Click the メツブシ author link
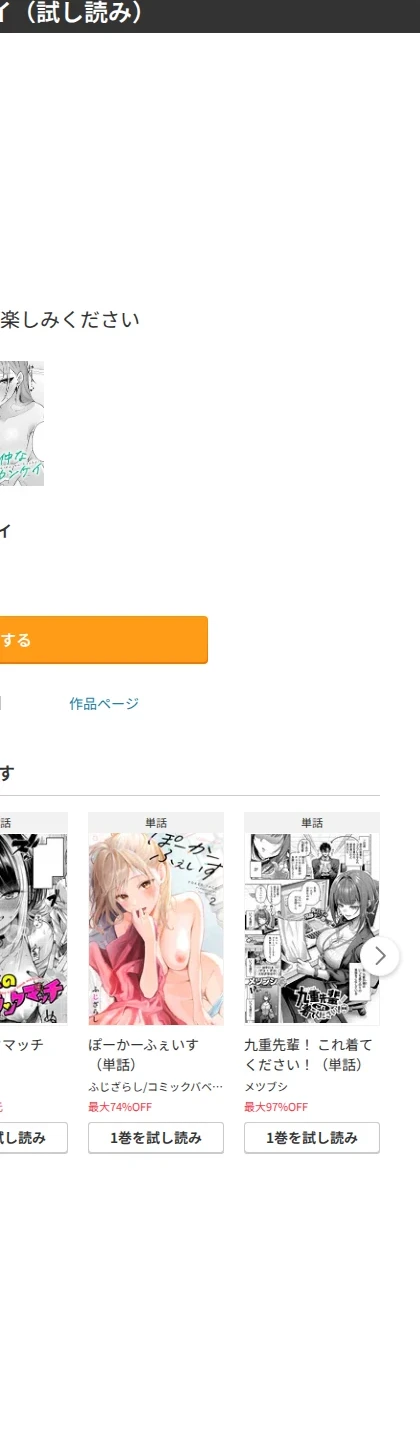Viewport: 420px width, 1429px height. (x=266, y=1087)
